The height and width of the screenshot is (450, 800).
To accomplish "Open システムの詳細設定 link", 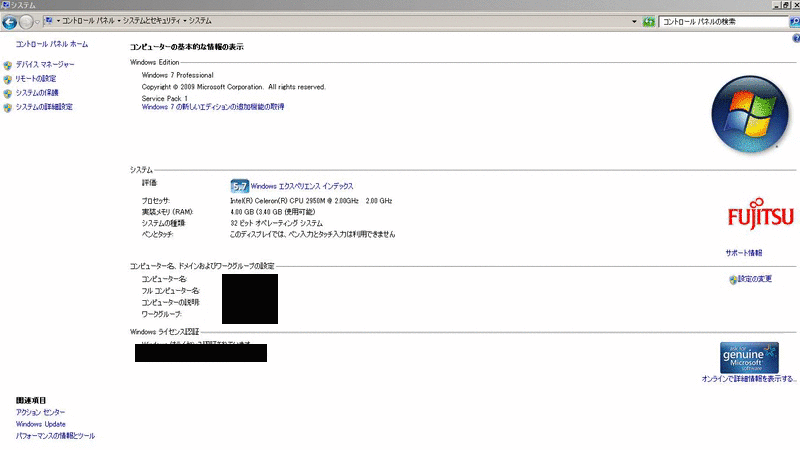I will click(x=44, y=107).
